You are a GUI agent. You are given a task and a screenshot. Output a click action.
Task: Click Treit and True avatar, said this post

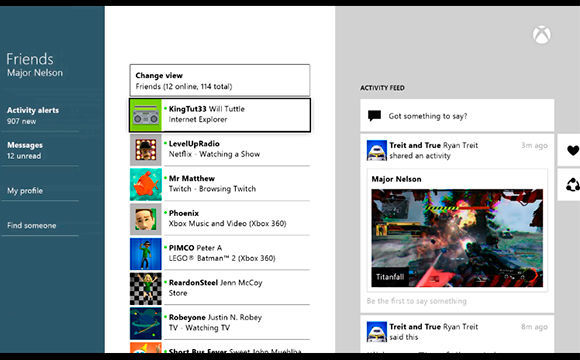click(377, 332)
